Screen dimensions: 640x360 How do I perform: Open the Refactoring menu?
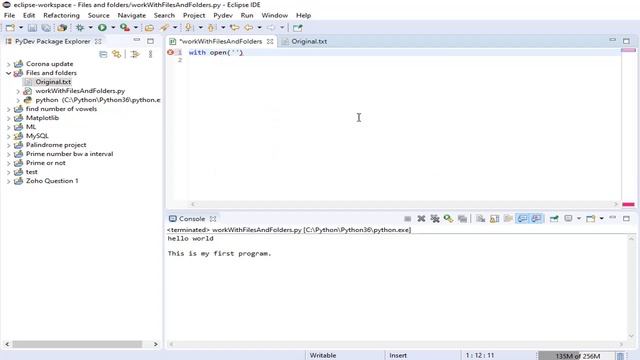point(61,15)
